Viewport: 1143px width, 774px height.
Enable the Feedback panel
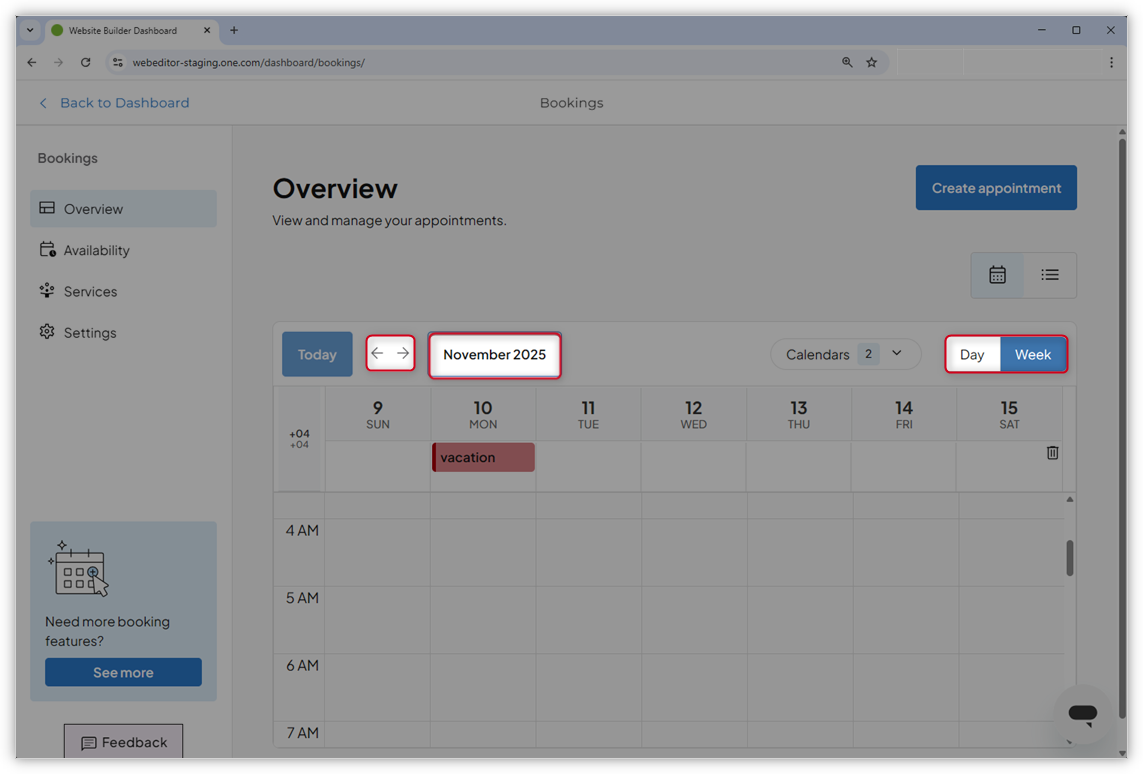[x=123, y=742]
